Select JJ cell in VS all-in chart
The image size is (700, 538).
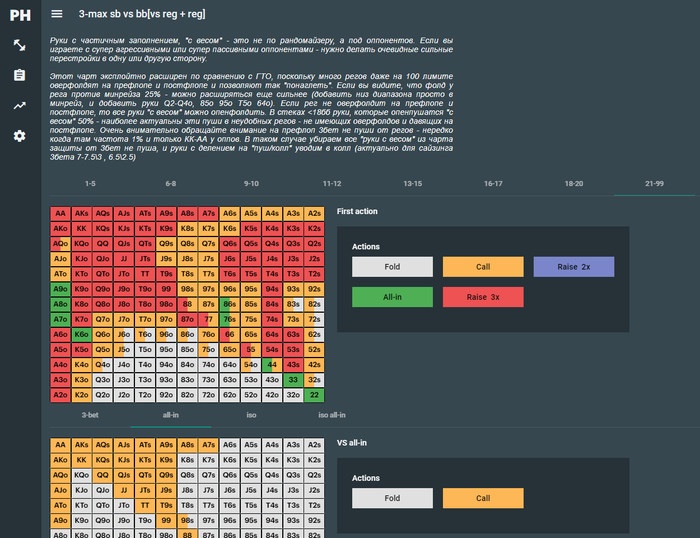124,490
